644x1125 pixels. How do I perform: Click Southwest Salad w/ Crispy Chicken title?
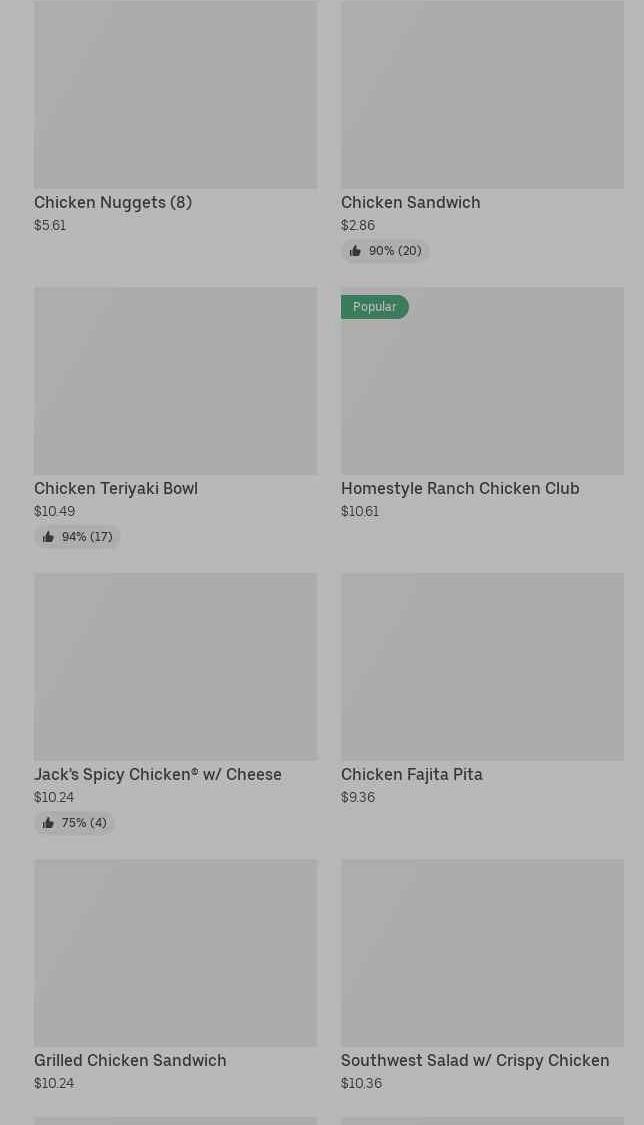point(475,1060)
